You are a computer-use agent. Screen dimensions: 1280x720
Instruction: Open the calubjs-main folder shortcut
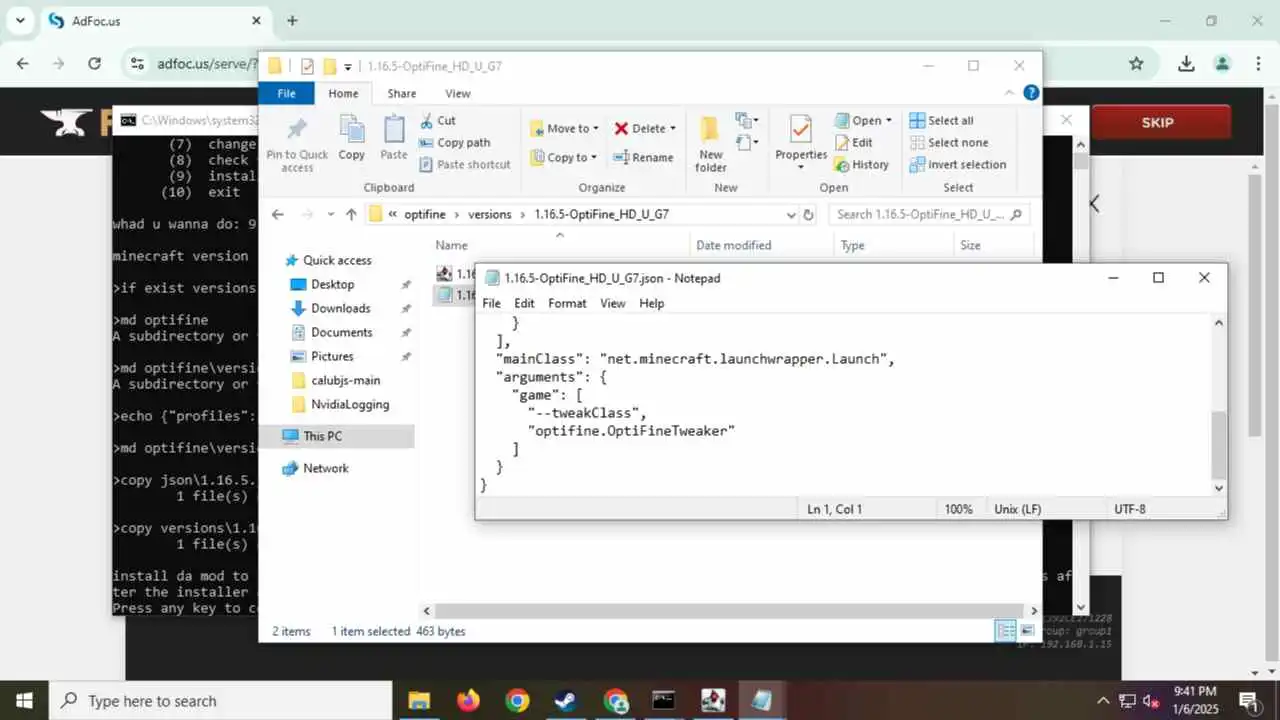pyautogui.click(x=345, y=380)
